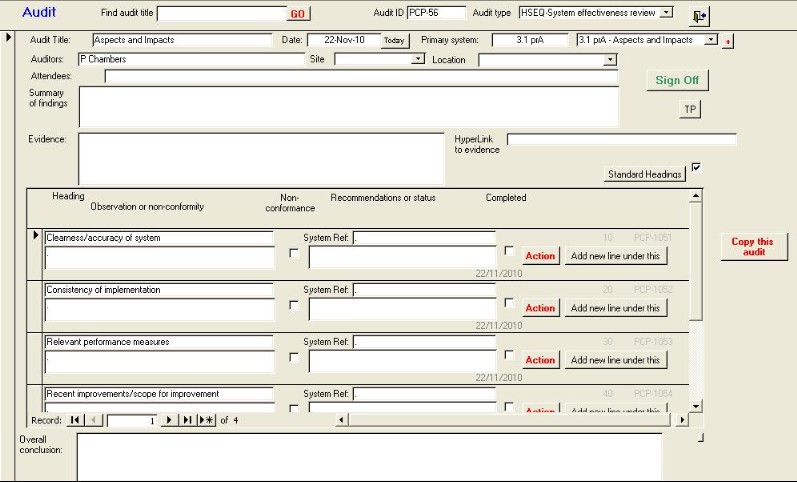Click the faded reference PCP-1051
The height and width of the screenshot is (482, 797).
(653, 237)
